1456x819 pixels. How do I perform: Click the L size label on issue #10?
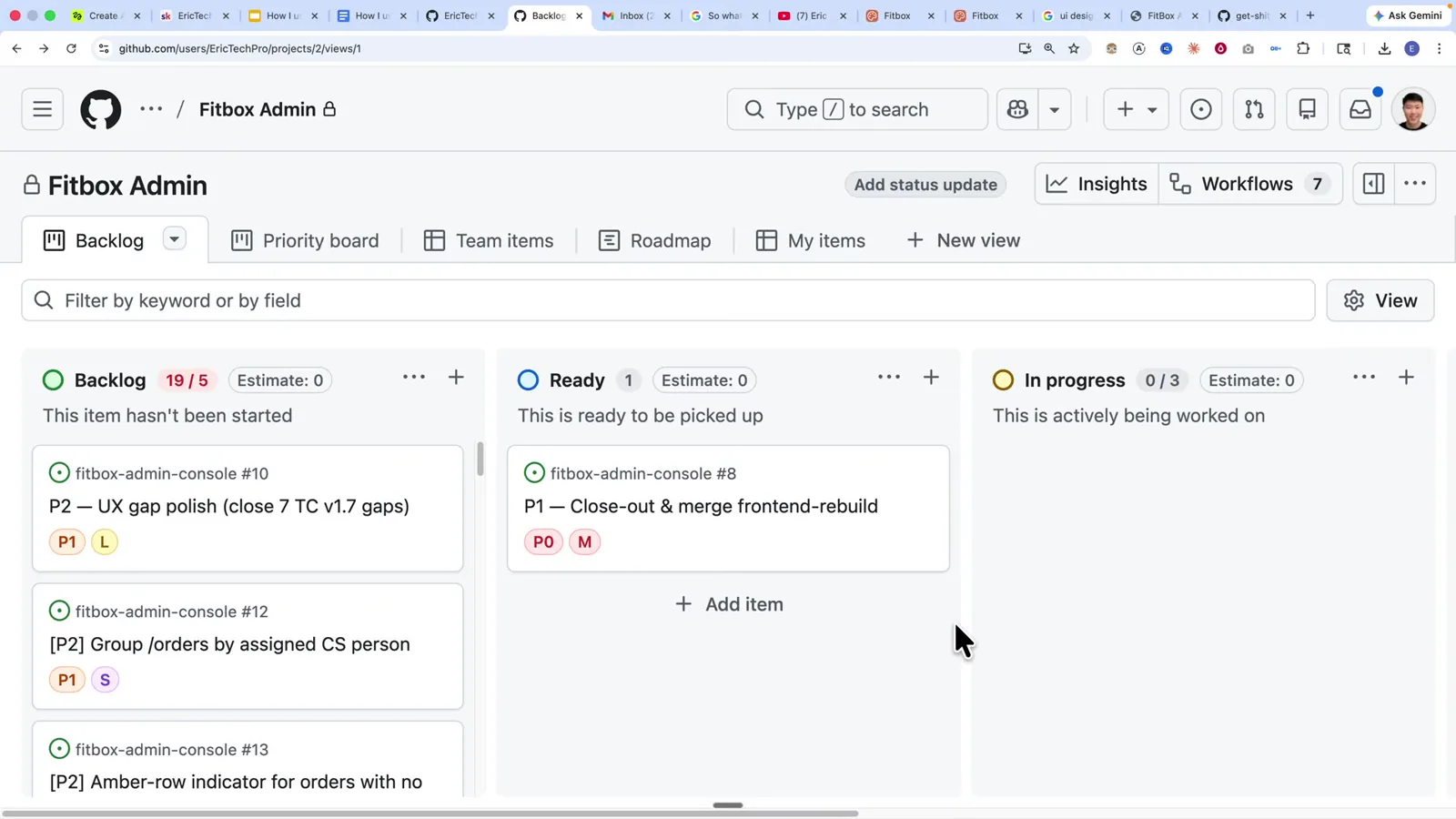click(105, 541)
